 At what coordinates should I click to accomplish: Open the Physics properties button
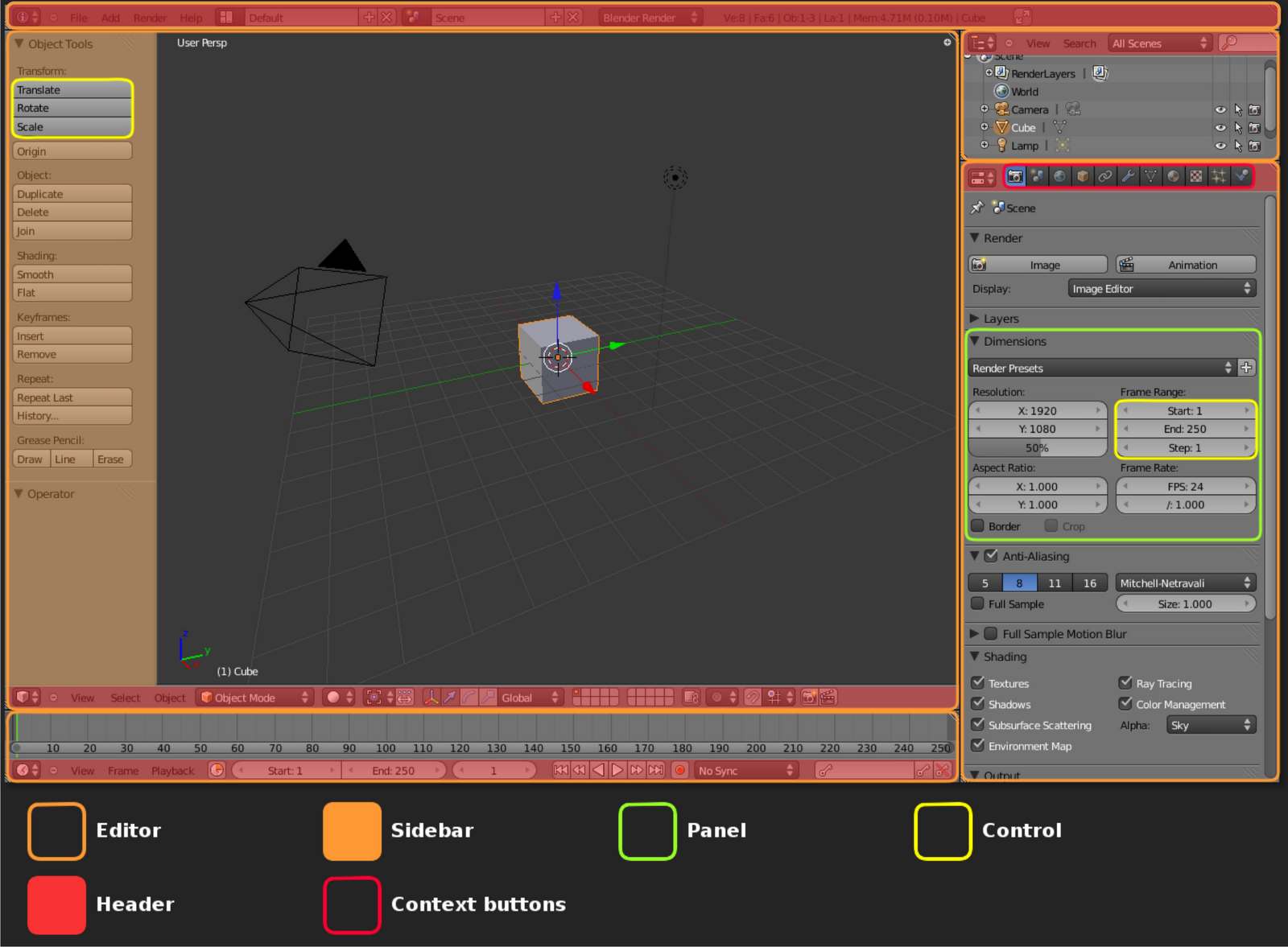(x=1241, y=176)
